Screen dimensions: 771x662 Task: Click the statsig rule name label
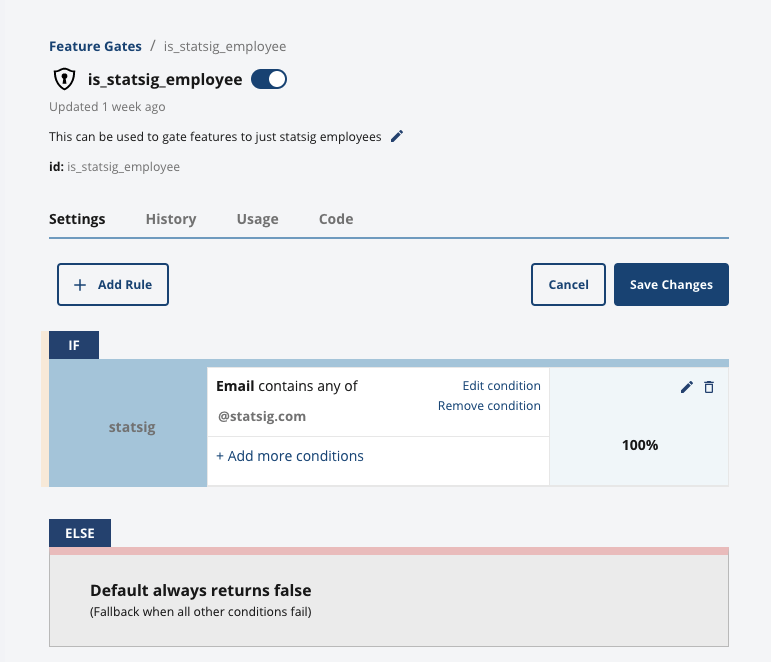tap(132, 427)
